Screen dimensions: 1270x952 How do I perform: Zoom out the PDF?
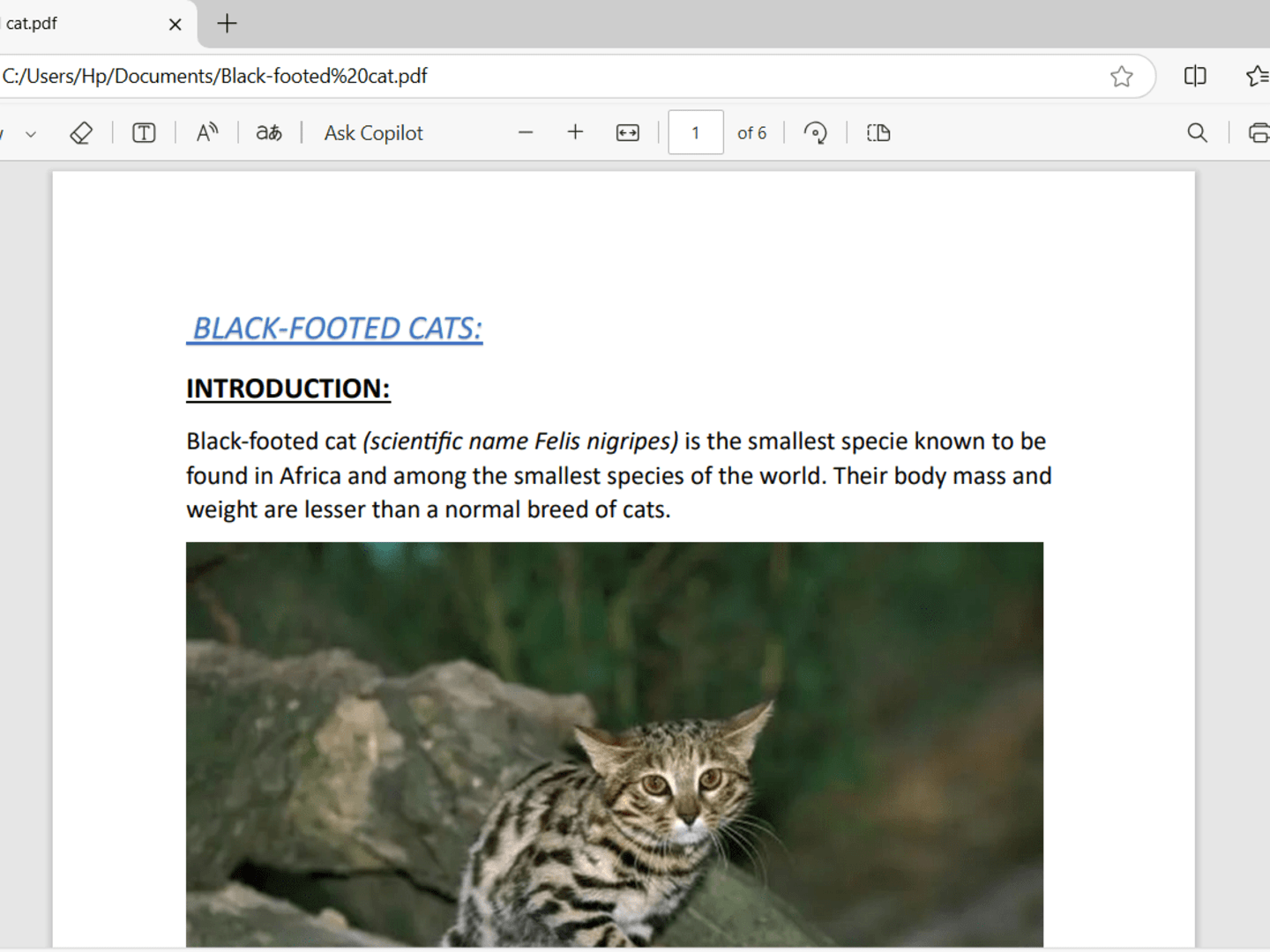(526, 133)
